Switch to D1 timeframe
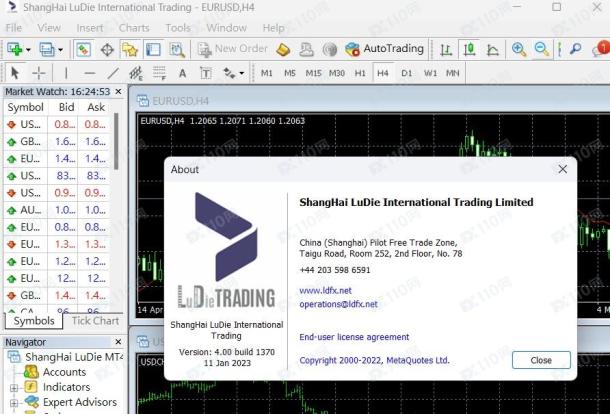610x414 pixels. tap(407, 73)
